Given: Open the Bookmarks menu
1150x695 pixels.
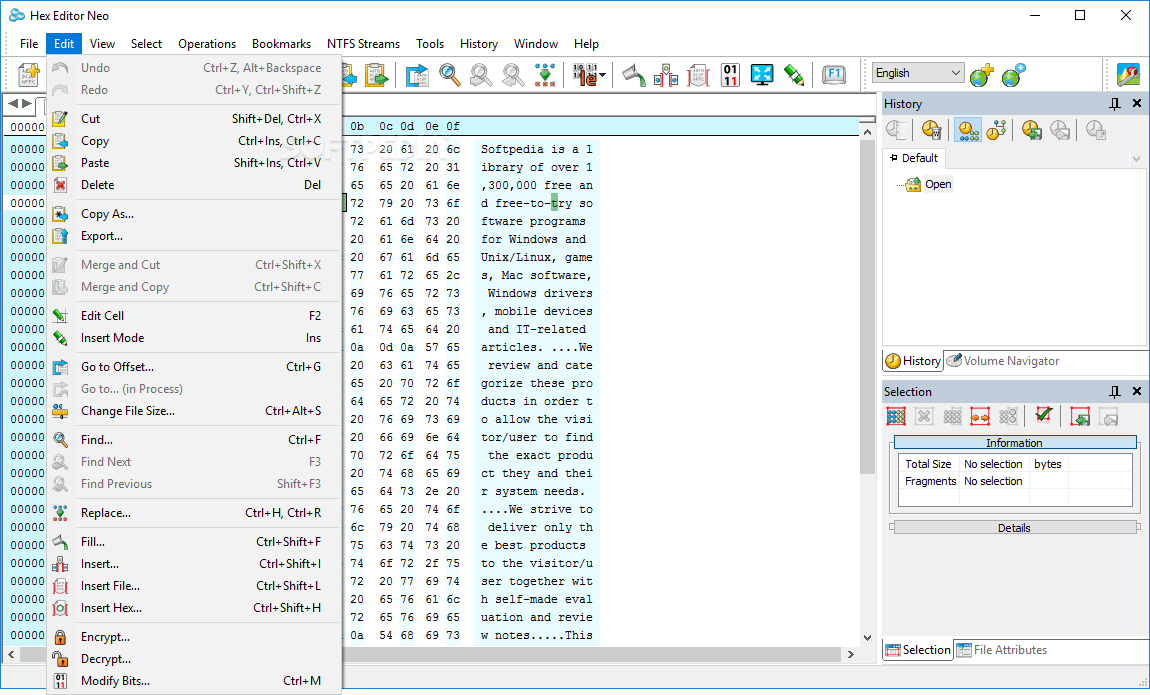Looking at the screenshot, I should (x=281, y=44).
